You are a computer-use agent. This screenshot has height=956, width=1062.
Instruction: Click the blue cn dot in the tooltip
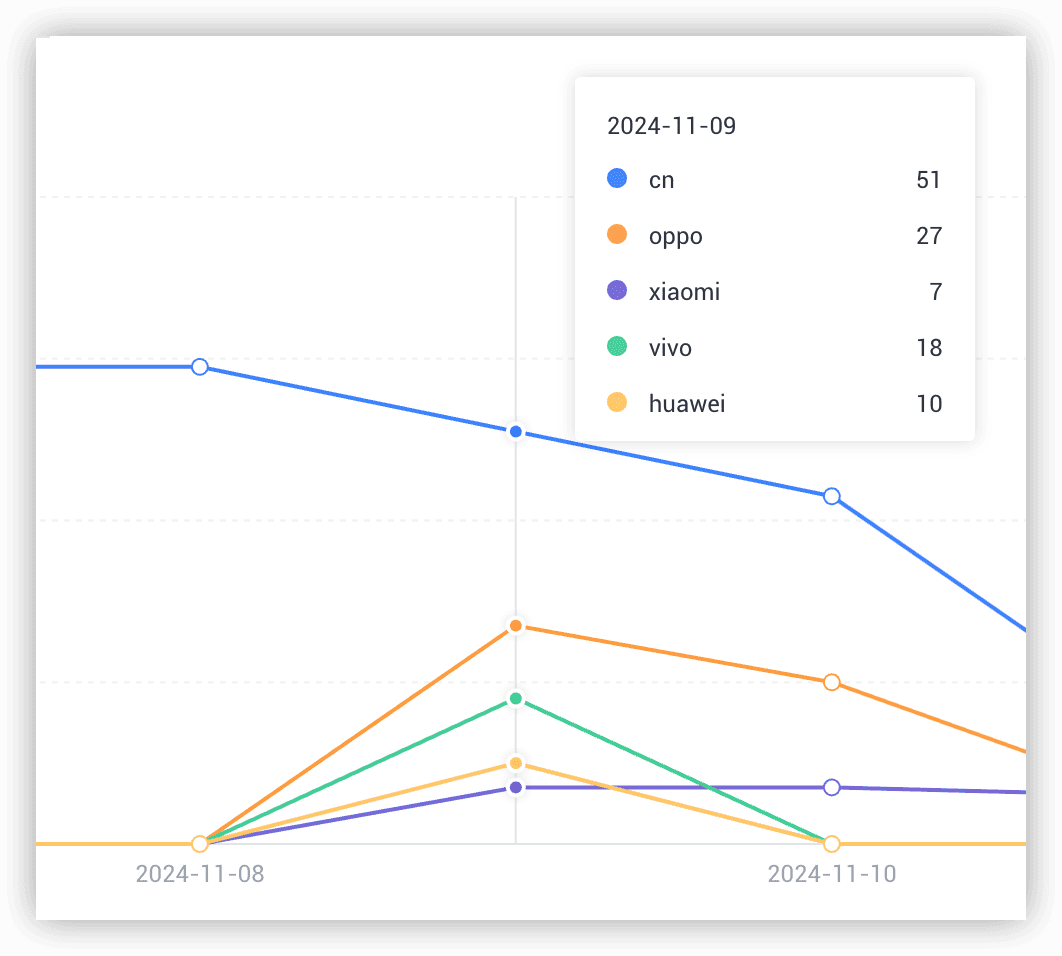[x=617, y=179]
